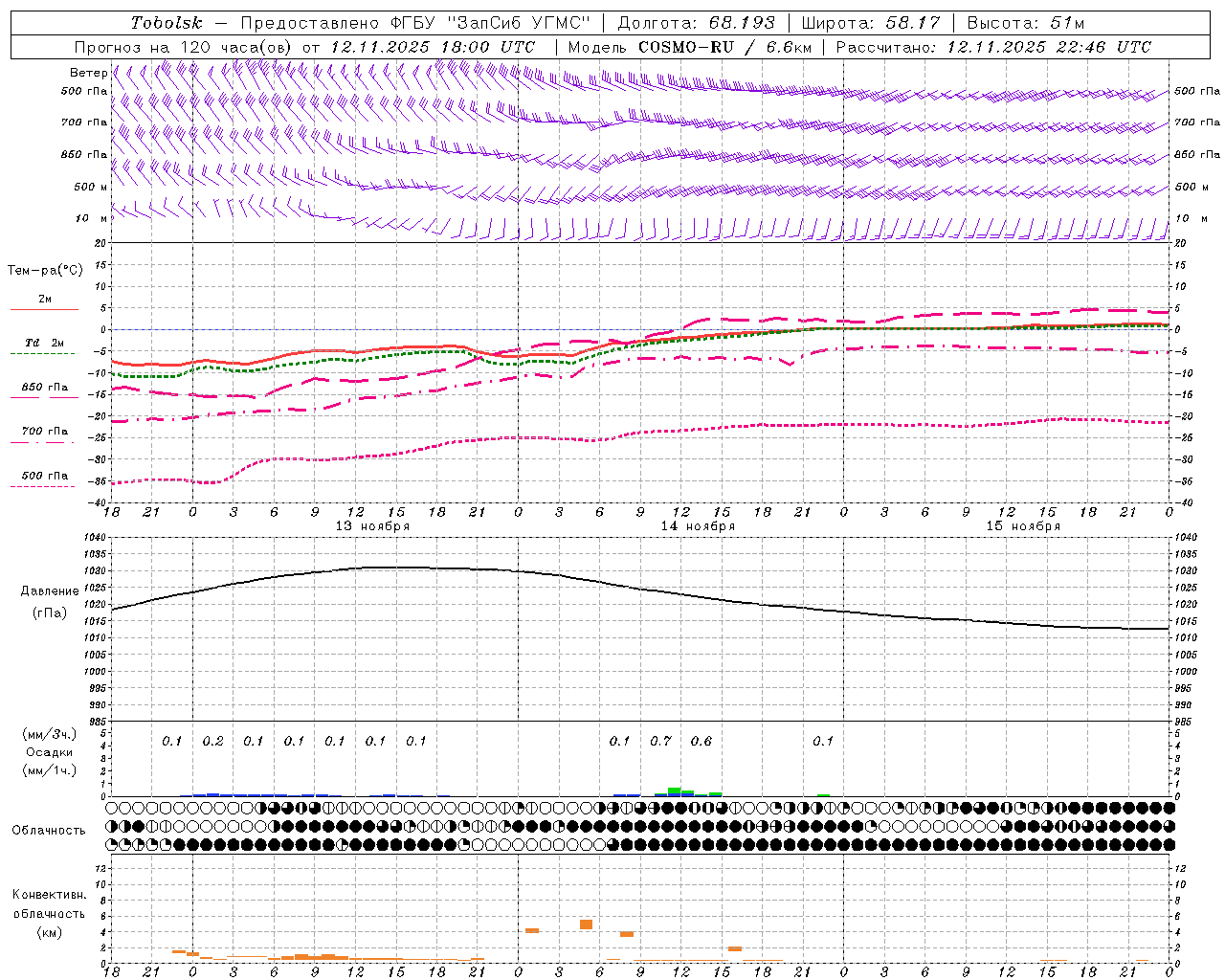Click the "Конвективн." convective cloud label
The height and width of the screenshot is (980, 1225).
[49, 895]
